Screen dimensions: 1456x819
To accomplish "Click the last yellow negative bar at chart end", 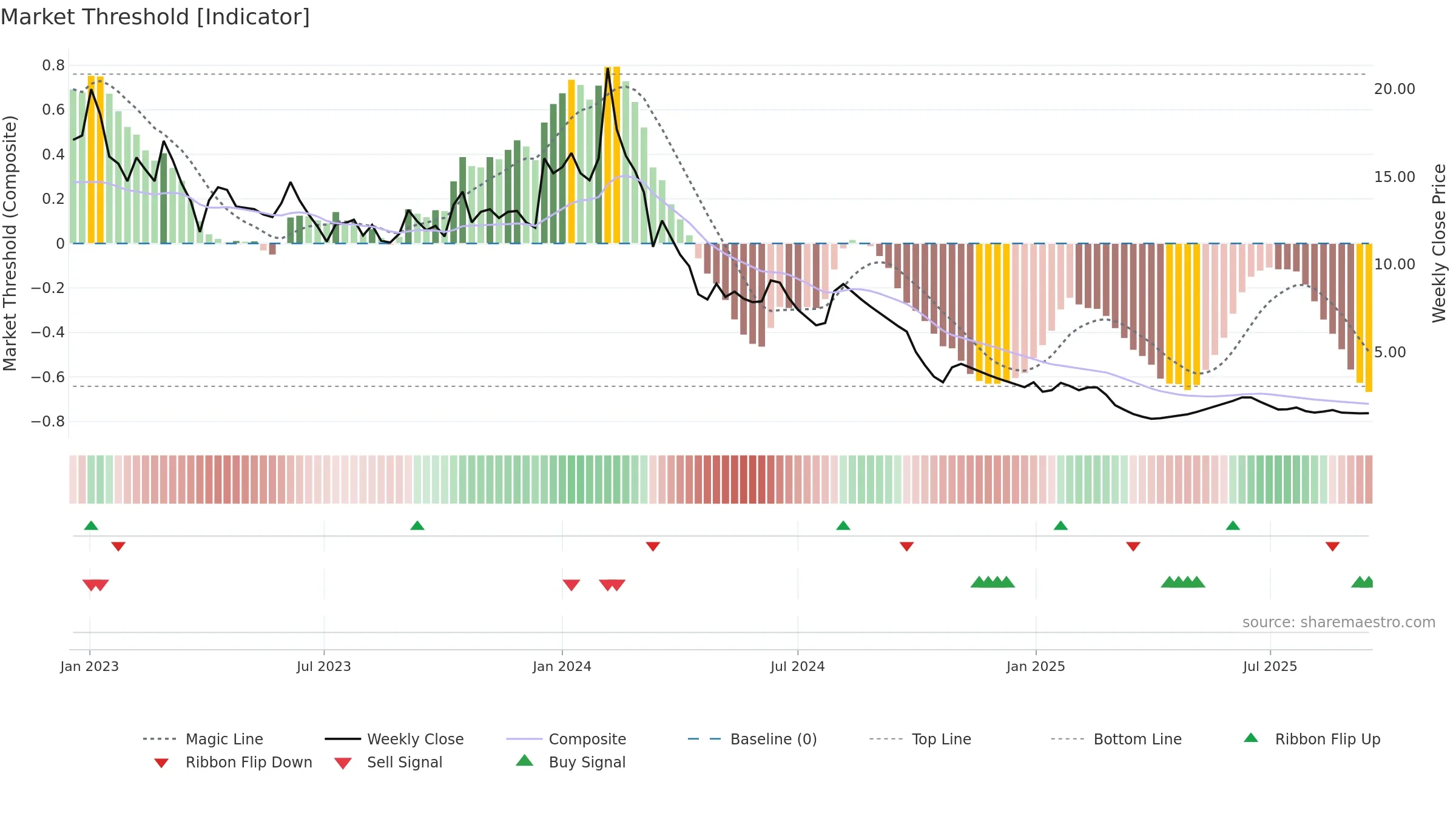I will pyautogui.click(x=1369, y=317).
